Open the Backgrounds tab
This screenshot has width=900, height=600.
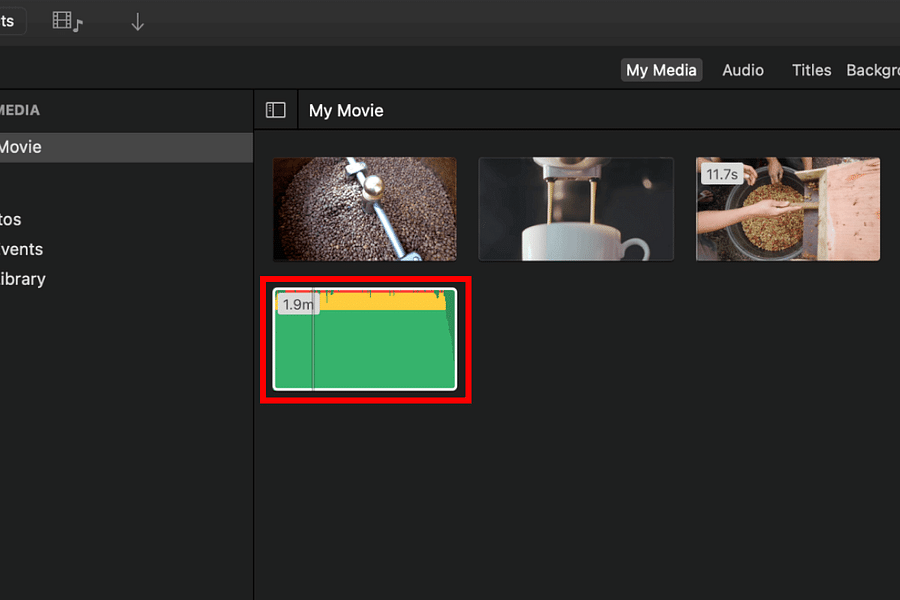(x=872, y=70)
